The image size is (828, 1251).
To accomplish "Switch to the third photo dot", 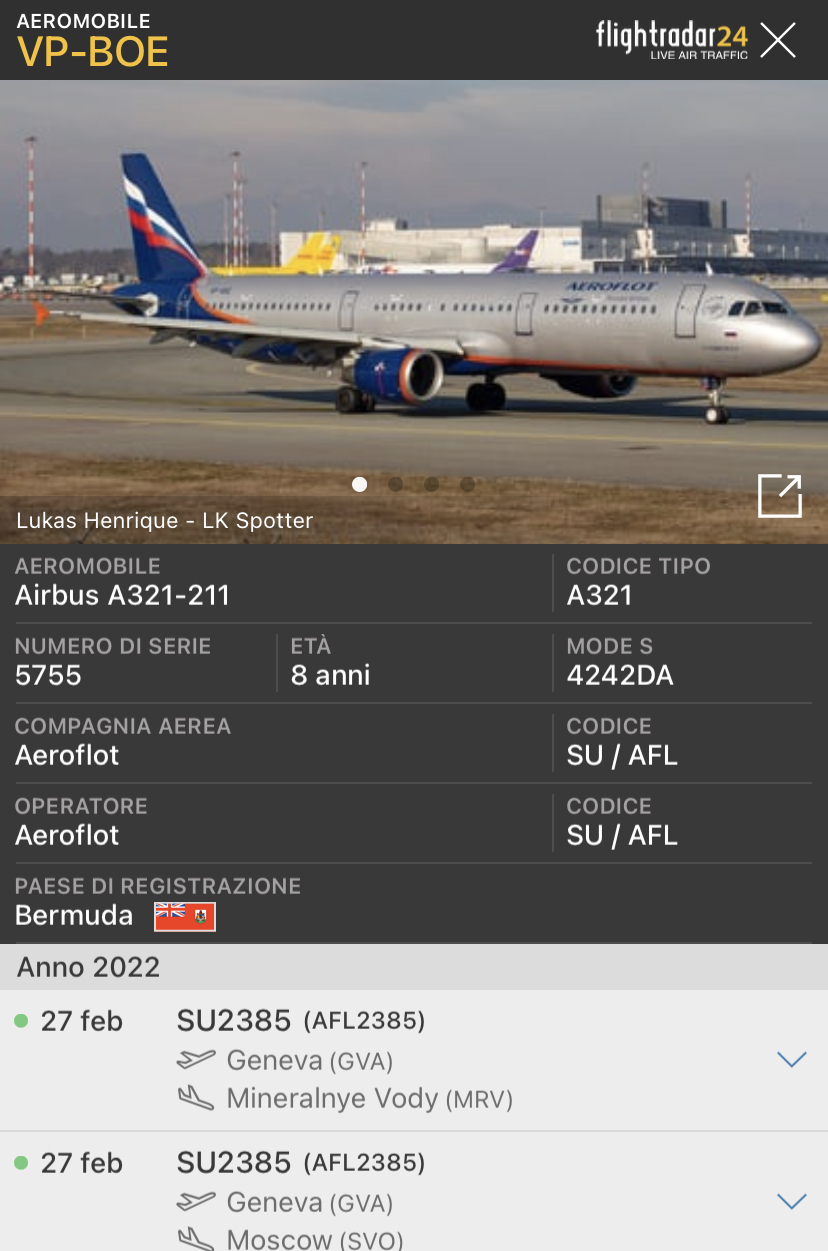I will 432,485.
